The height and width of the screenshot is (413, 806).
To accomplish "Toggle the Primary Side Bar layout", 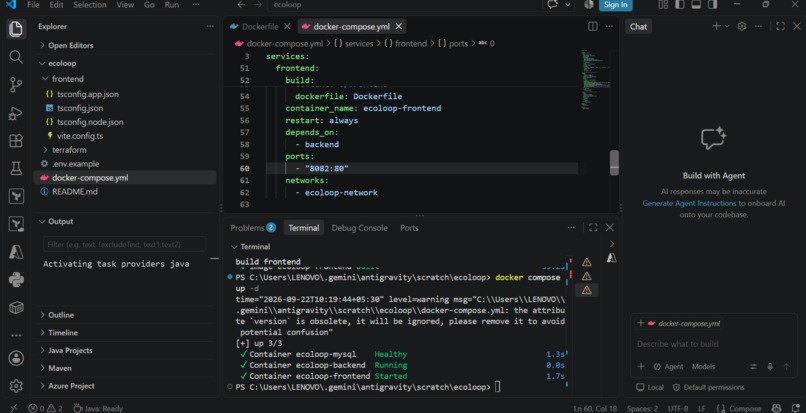I will (x=680, y=5).
